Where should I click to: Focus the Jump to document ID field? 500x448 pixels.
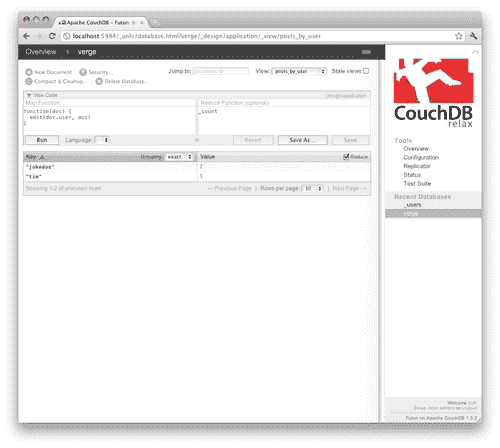pos(221,71)
